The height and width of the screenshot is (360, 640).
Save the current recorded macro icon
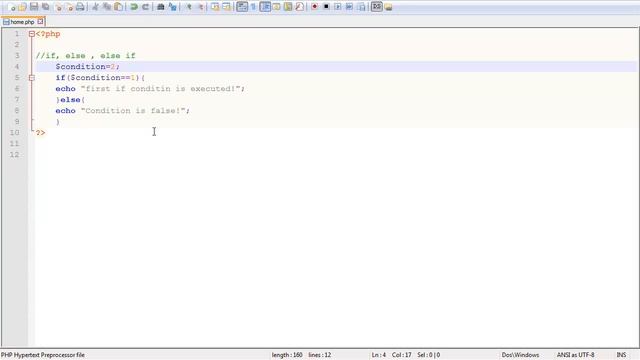pyautogui.click(x=361, y=7)
